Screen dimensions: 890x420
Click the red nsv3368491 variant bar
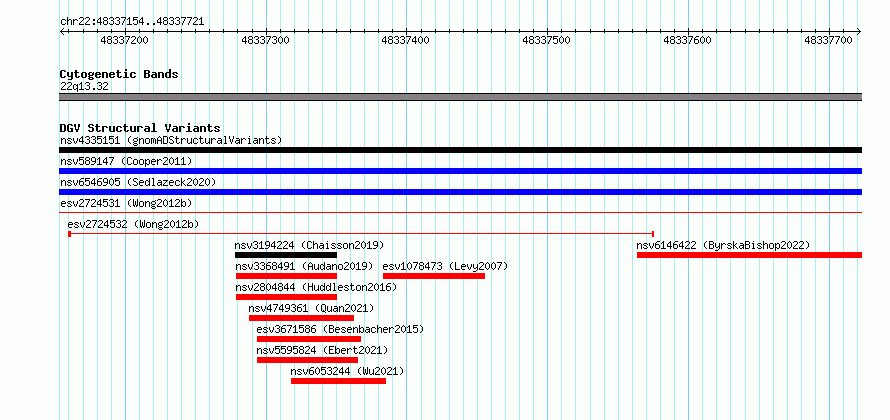click(x=287, y=276)
